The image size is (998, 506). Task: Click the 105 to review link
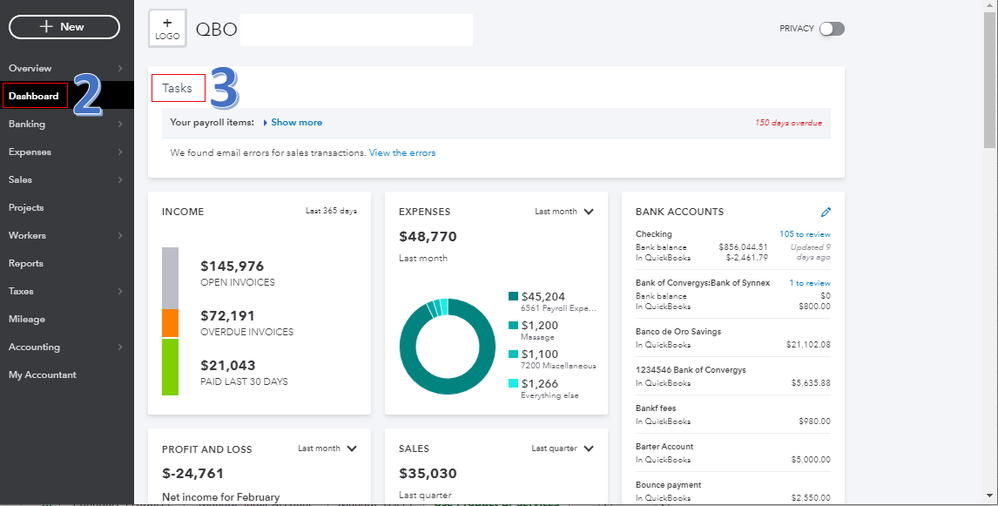[x=805, y=234]
